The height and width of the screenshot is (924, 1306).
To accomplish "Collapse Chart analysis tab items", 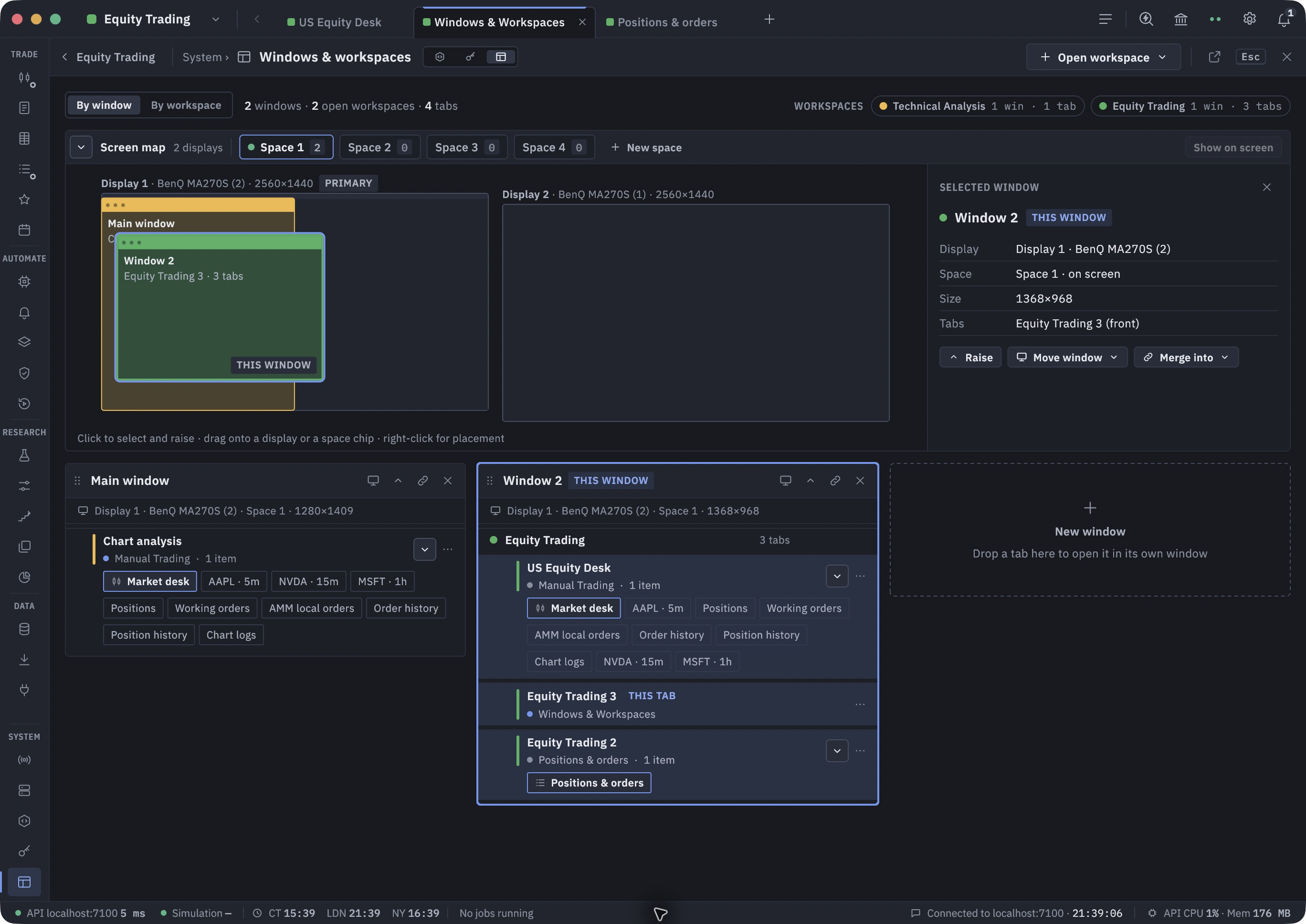I will coord(424,550).
